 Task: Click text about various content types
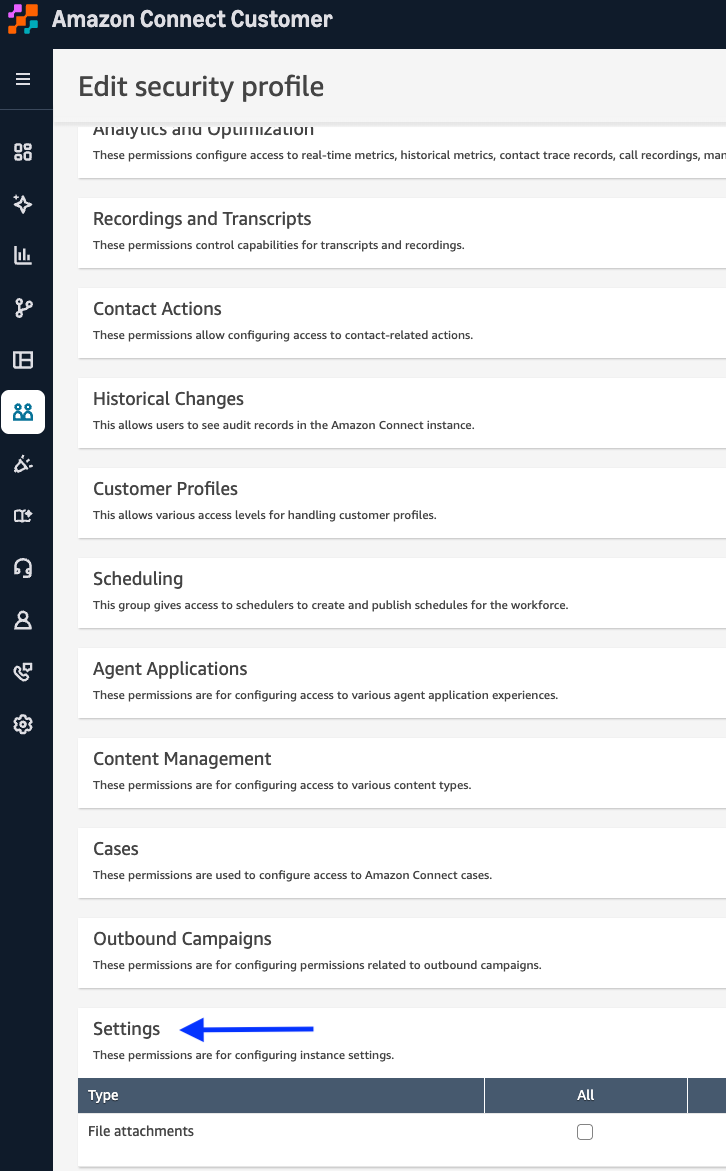282,785
